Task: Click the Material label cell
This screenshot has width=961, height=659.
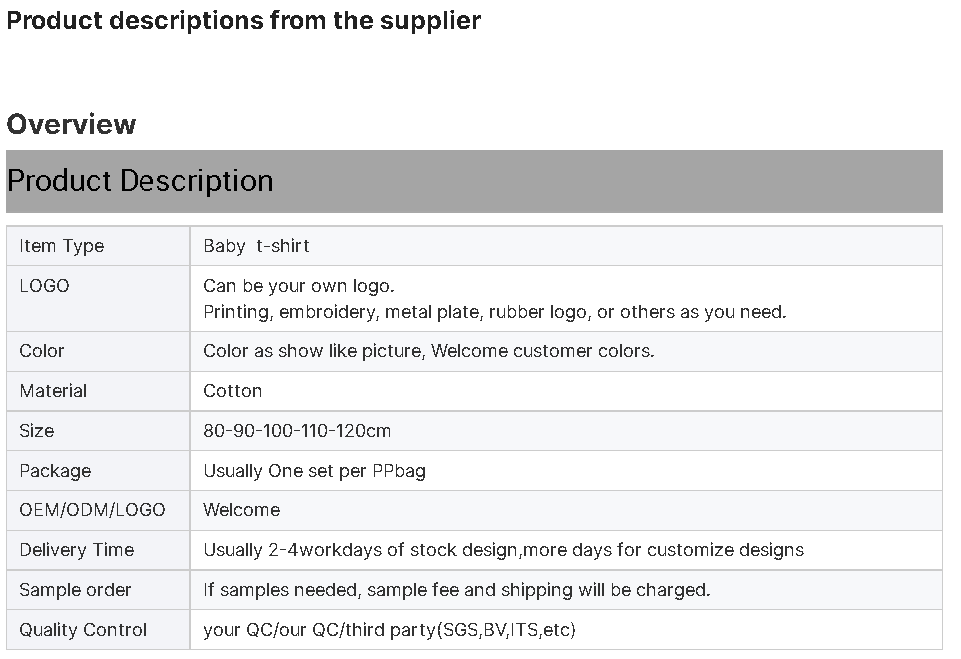Action: click(x=98, y=391)
